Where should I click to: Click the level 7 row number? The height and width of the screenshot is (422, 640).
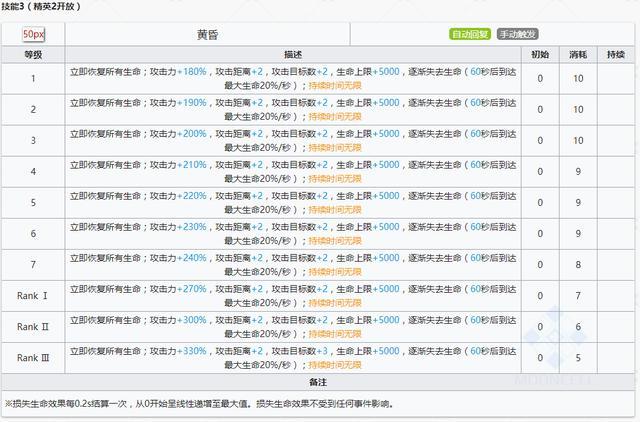(x=33, y=265)
